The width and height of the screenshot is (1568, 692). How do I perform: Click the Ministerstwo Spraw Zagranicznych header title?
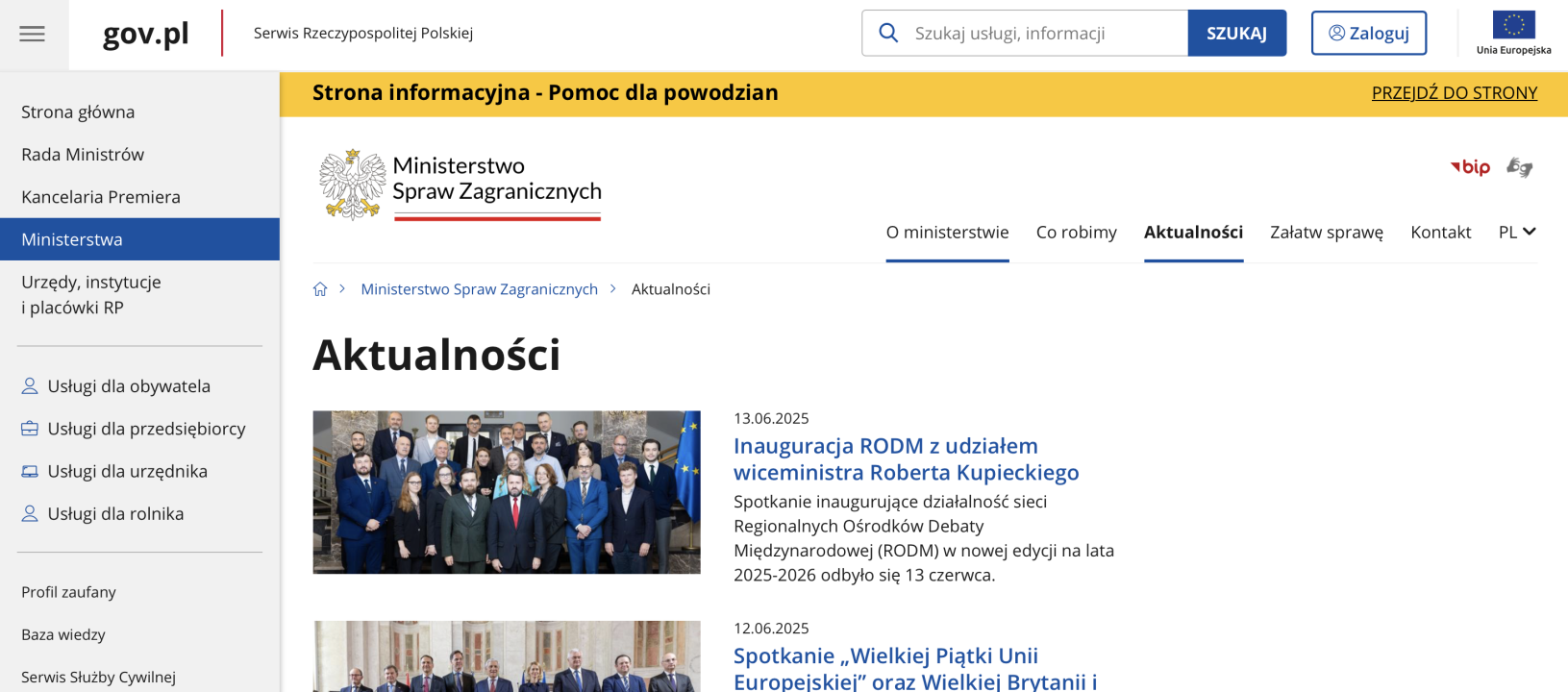tap(497, 179)
